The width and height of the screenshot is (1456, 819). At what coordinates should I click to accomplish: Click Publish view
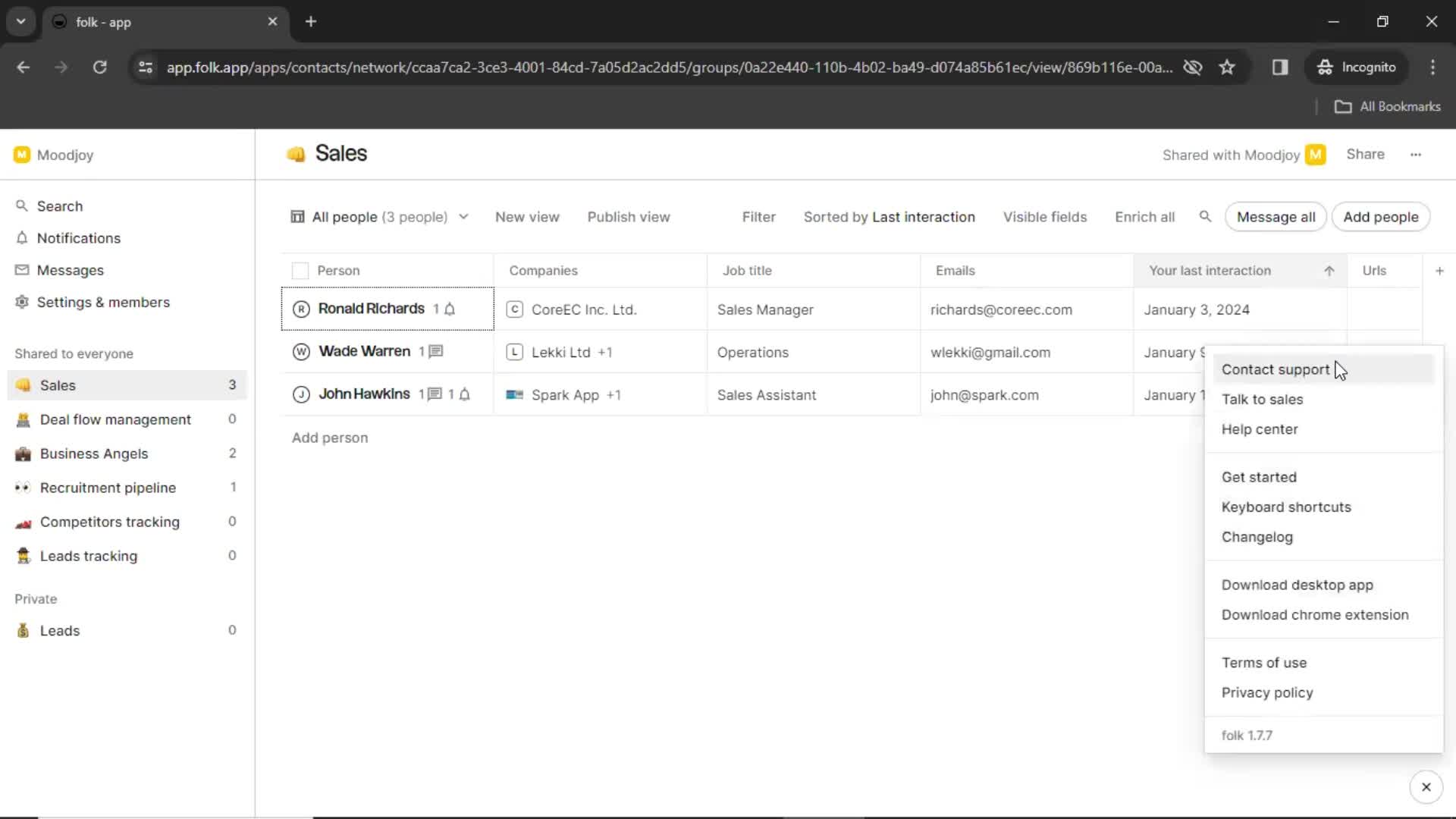[629, 217]
